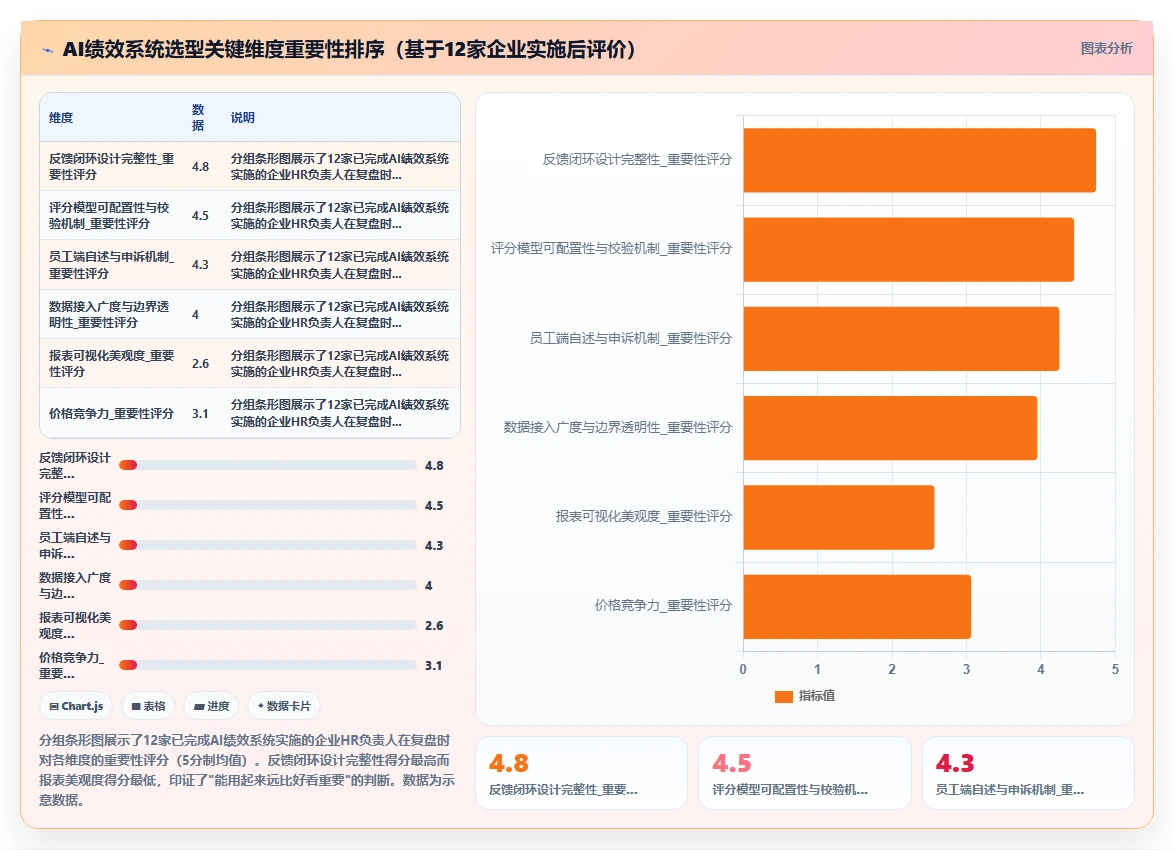
Task: Click the 2.6 value in the table
Action: (x=200, y=364)
